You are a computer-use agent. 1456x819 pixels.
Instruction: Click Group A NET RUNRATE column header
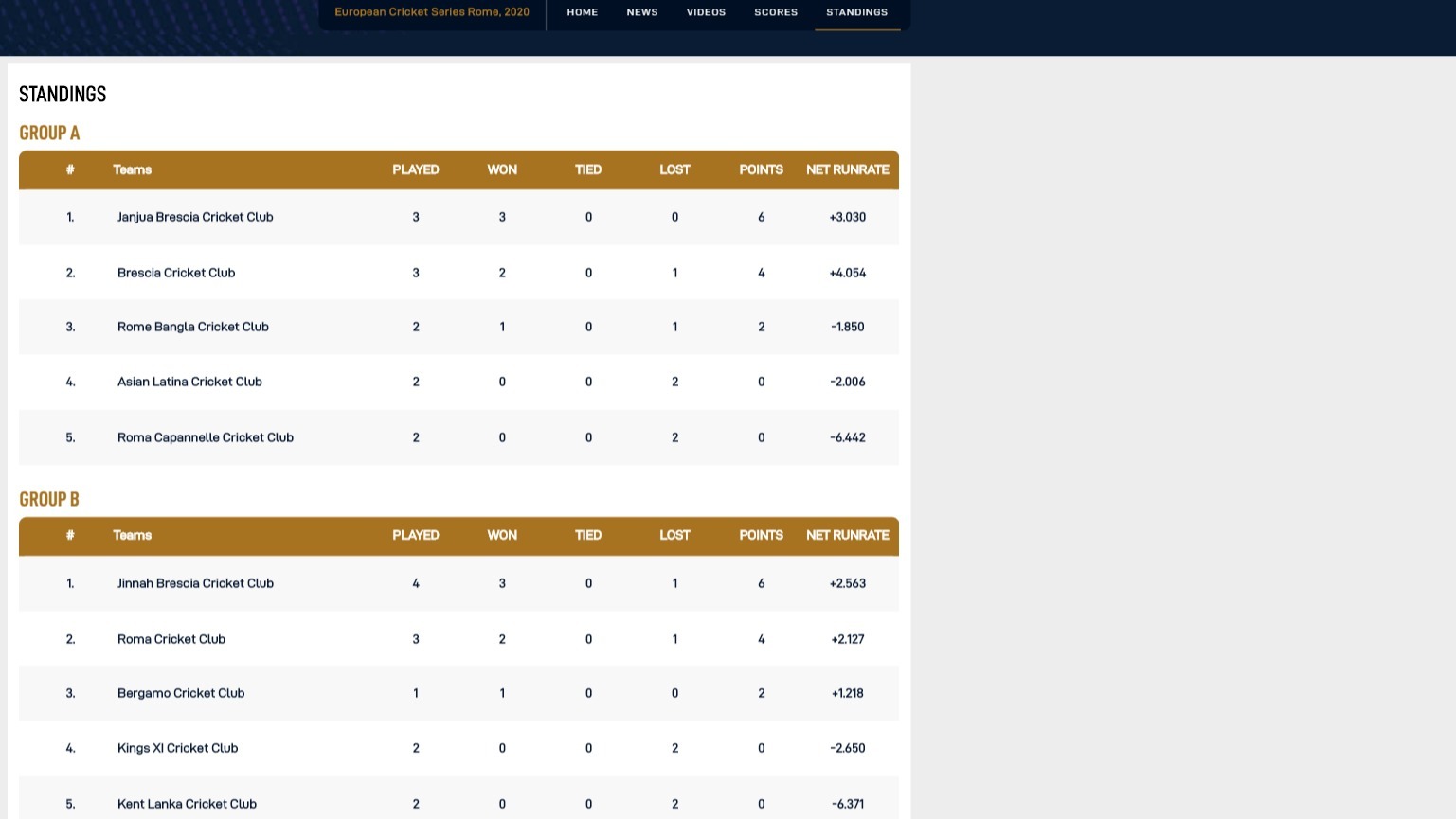coord(848,169)
